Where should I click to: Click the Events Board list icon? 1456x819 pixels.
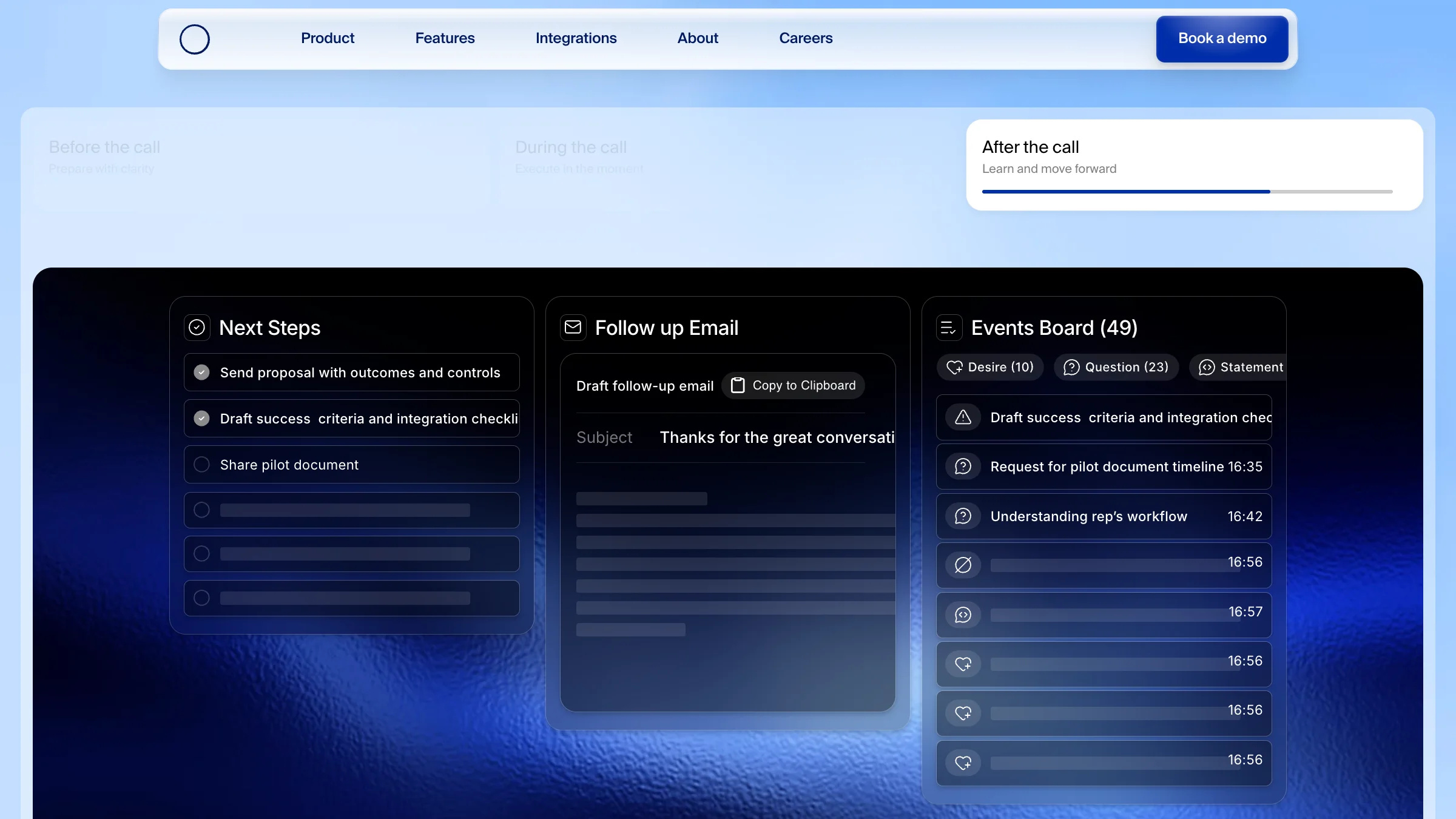949,328
